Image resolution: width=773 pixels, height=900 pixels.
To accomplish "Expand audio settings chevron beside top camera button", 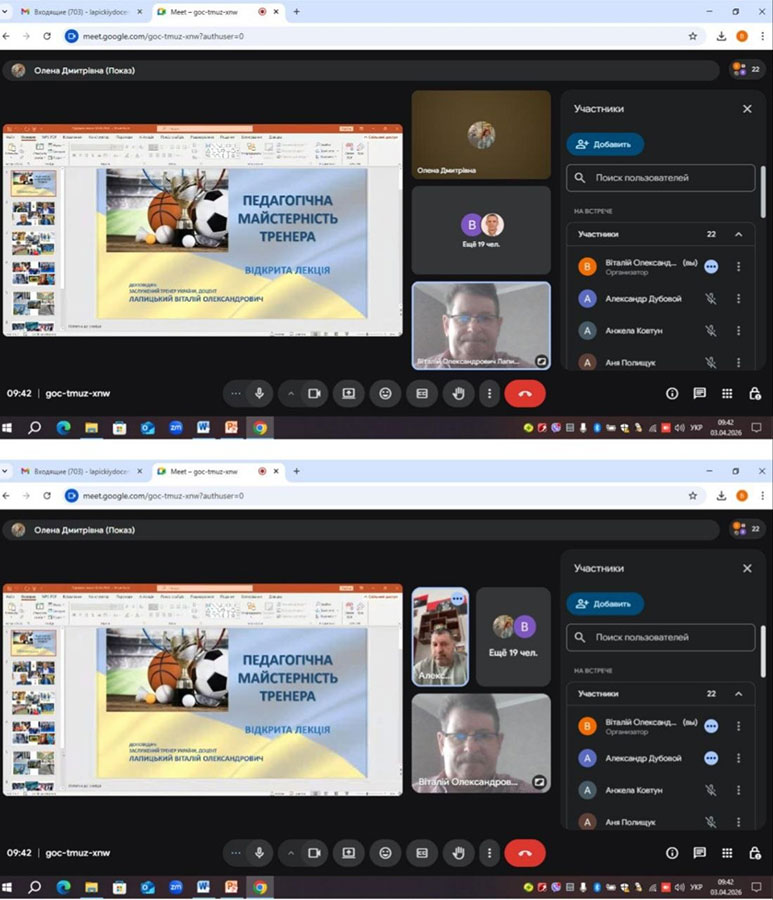I will tap(291, 394).
